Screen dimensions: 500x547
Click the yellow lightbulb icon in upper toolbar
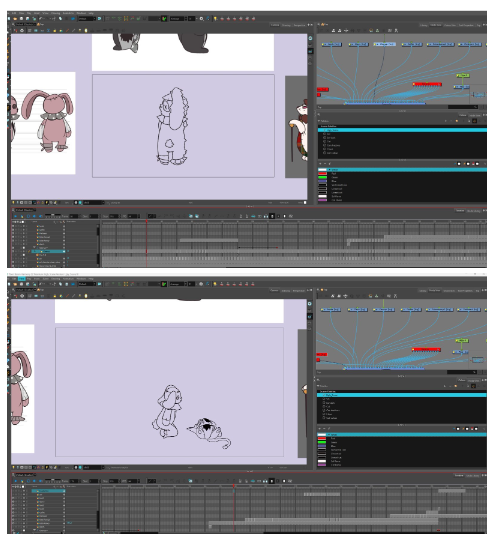click(215, 18)
